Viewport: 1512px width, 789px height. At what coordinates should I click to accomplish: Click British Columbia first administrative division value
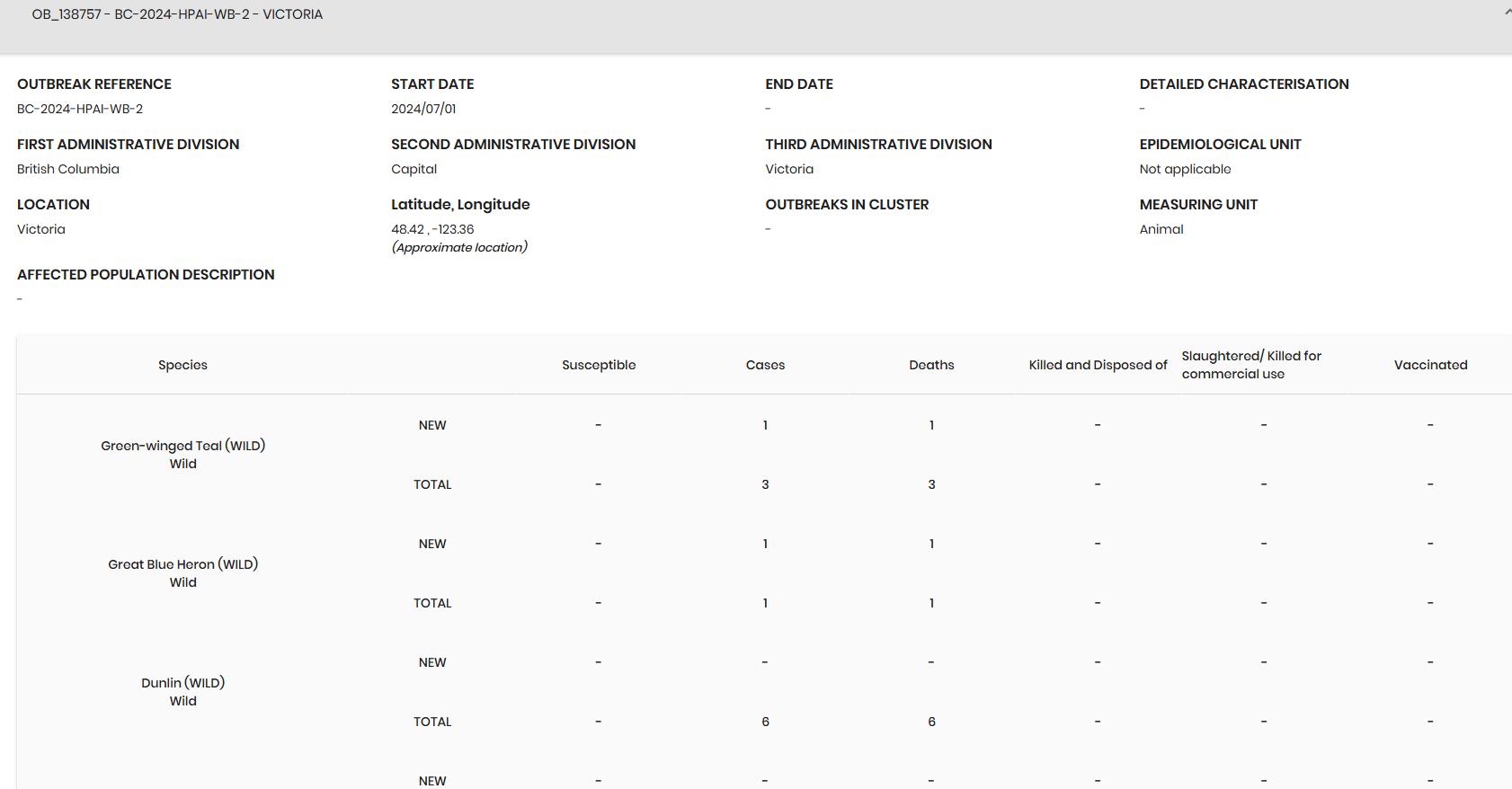pos(68,169)
